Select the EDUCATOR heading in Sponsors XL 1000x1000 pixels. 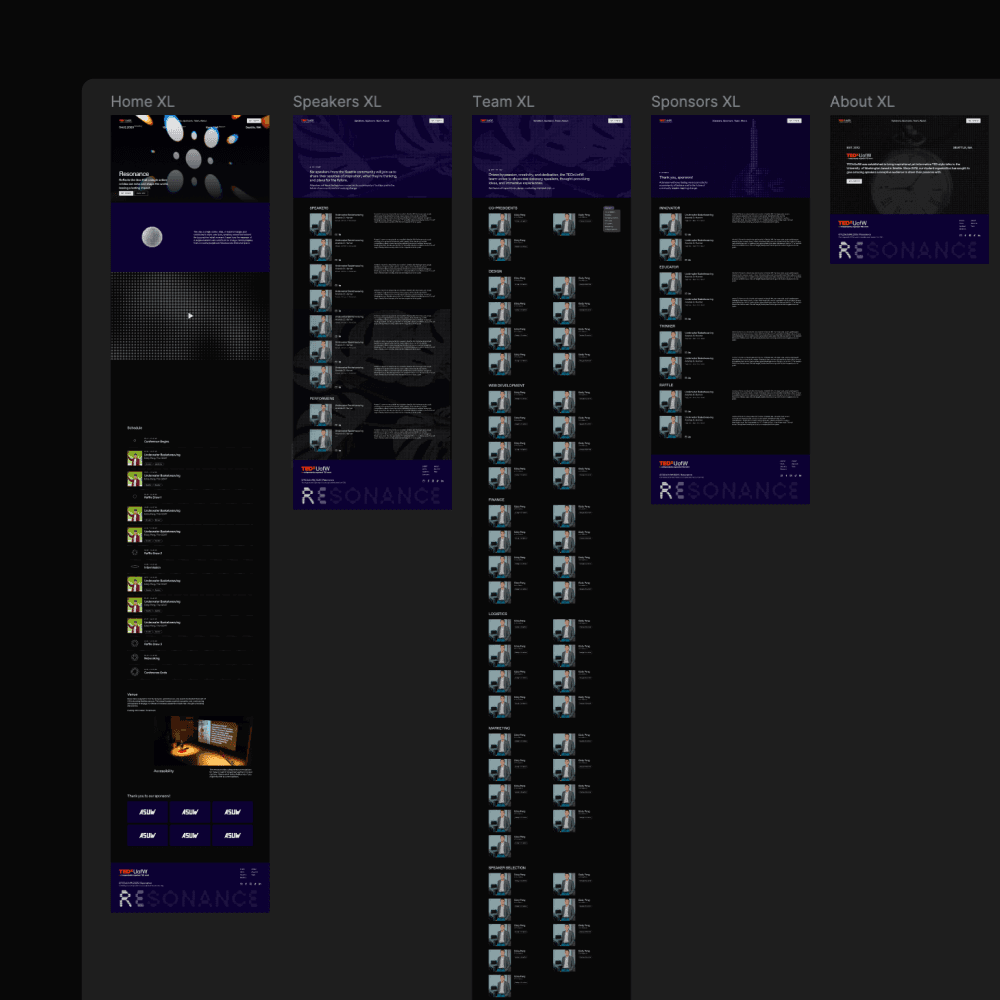pos(669,267)
